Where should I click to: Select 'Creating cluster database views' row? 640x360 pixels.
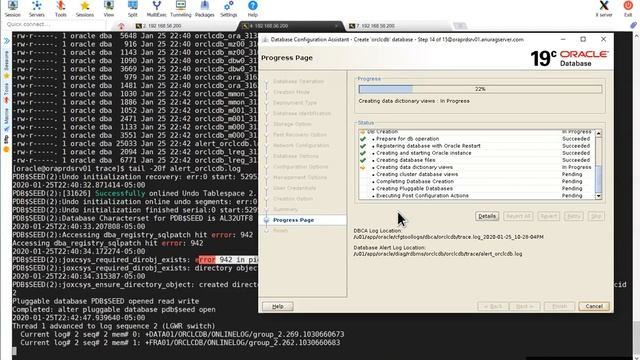(x=476, y=174)
